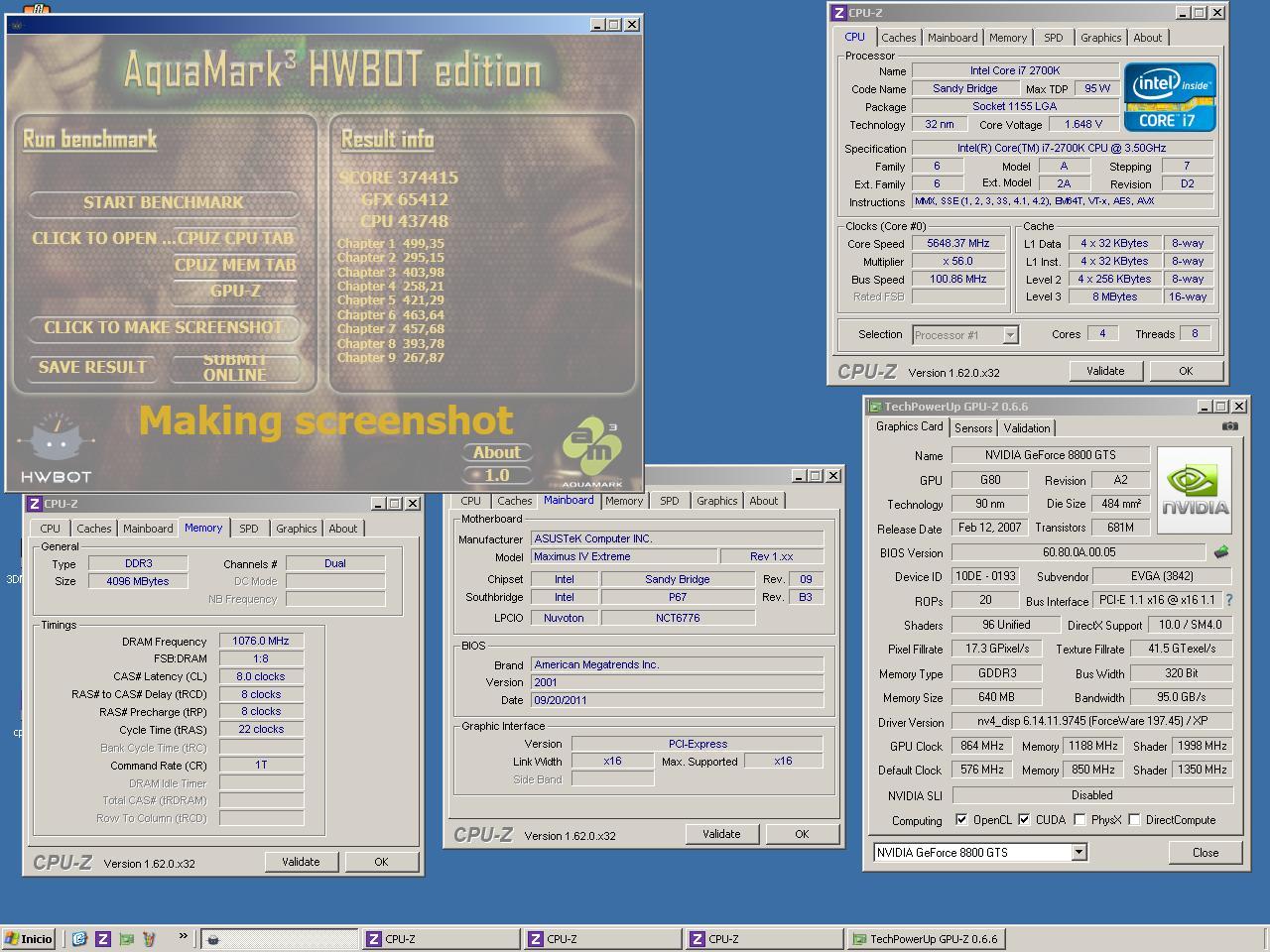This screenshot has height=952, width=1270.
Task: Open the CPUZ MEM TAB button
Action: coord(235,265)
